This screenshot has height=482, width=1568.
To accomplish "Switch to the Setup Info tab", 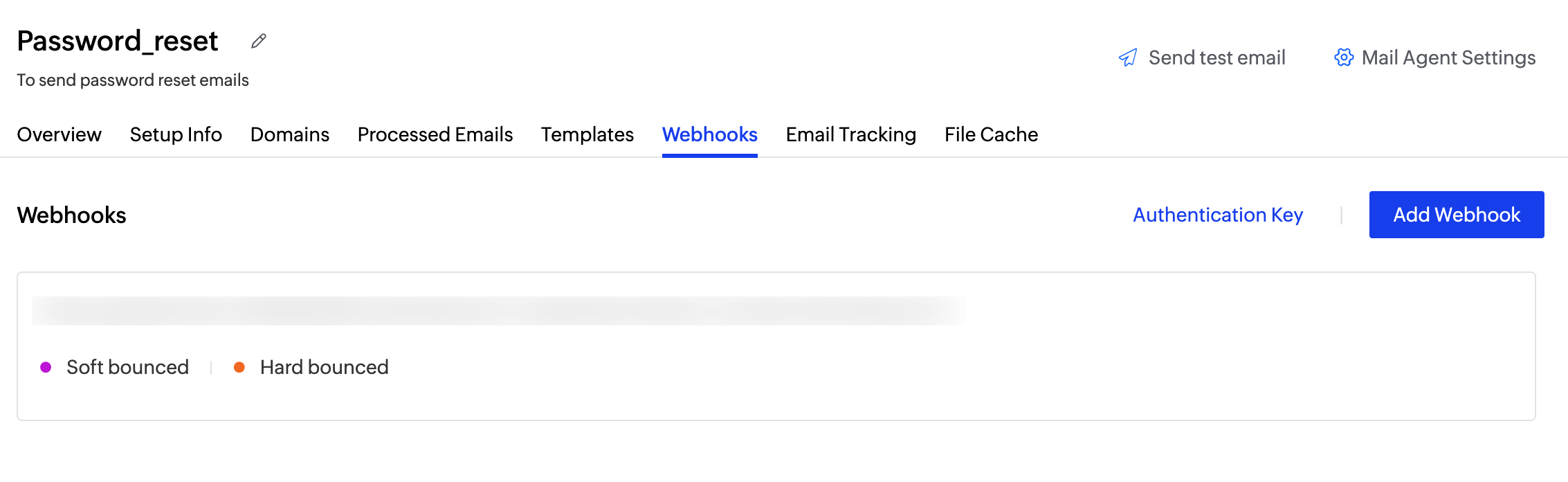I will point(176,134).
